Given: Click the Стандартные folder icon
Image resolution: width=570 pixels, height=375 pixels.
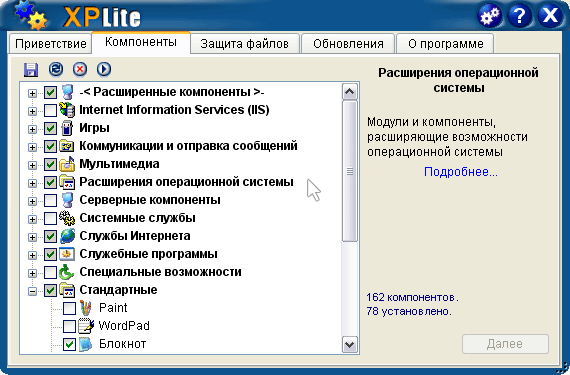Looking at the screenshot, I should click(x=67, y=290).
